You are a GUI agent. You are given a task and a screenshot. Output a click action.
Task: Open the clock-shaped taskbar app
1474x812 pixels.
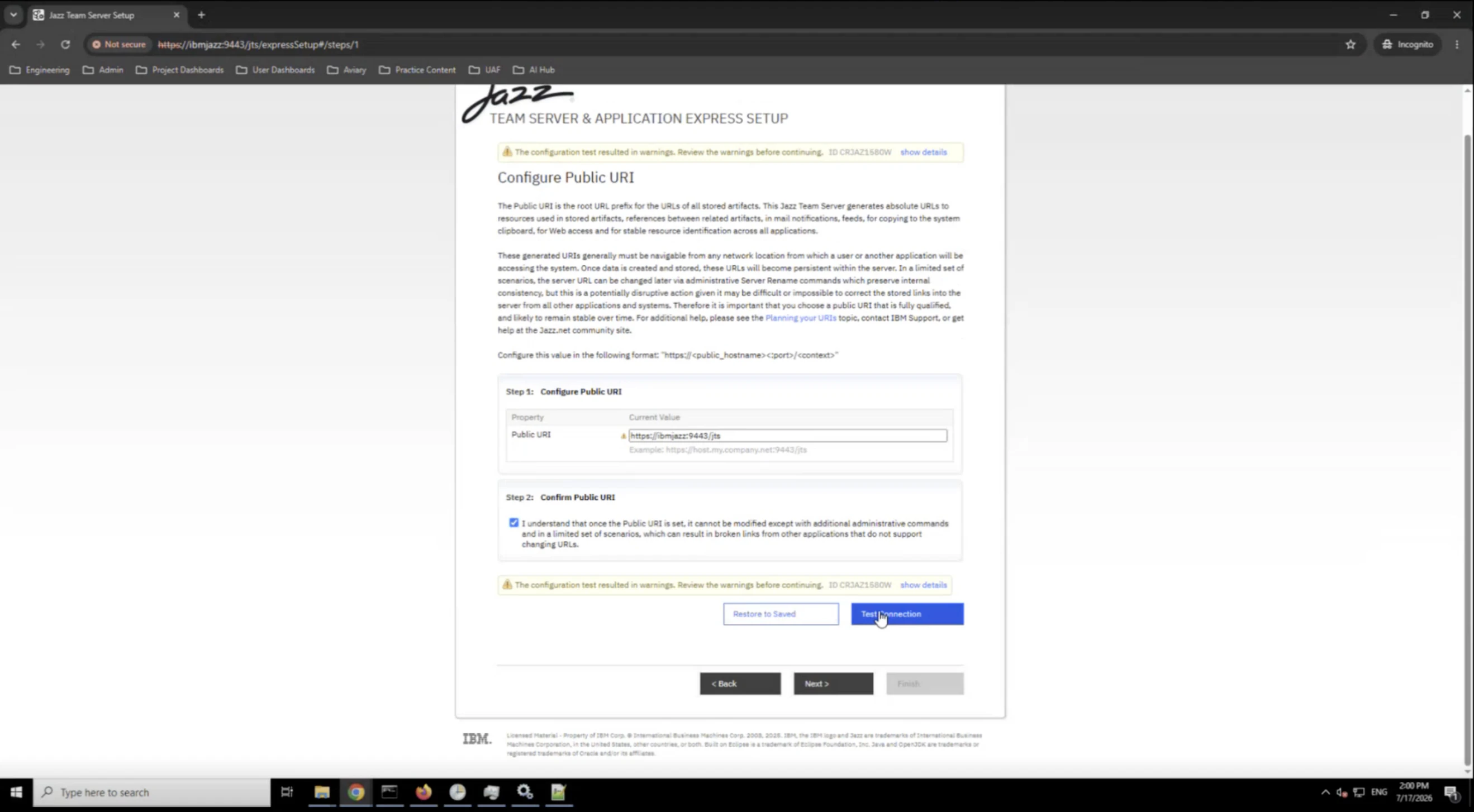(457, 792)
